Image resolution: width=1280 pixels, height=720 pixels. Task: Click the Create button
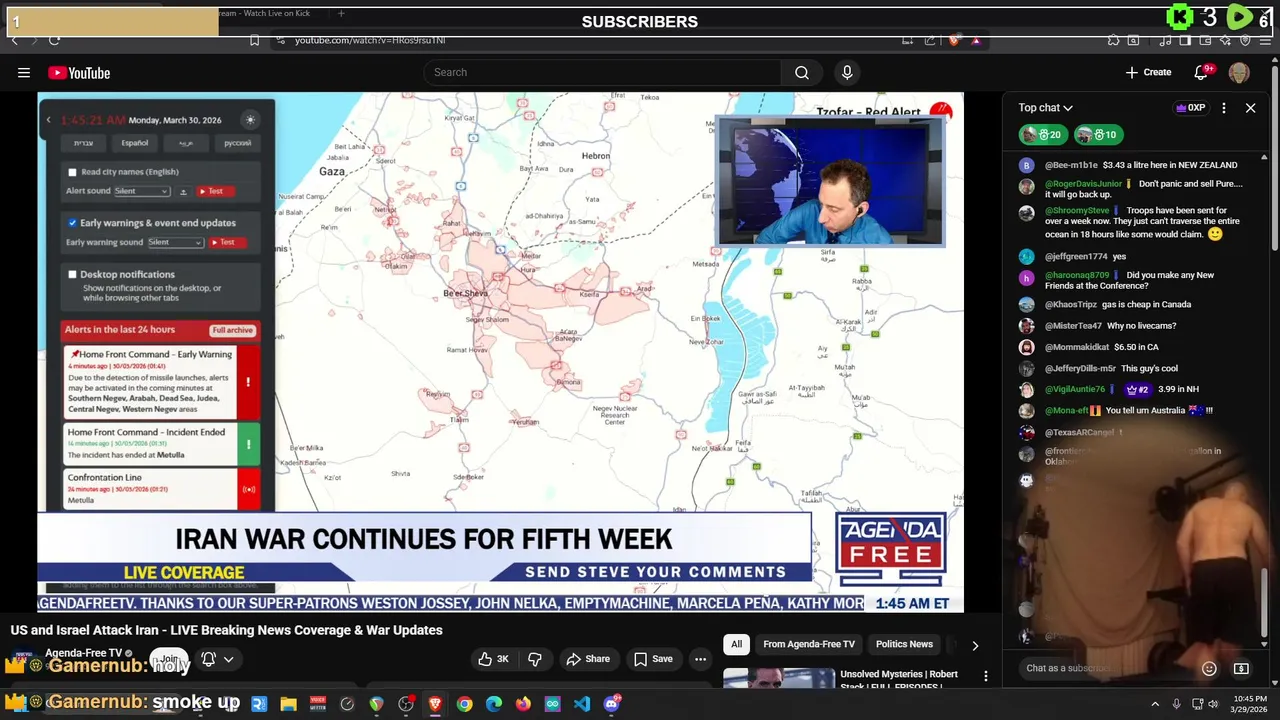(x=1148, y=72)
